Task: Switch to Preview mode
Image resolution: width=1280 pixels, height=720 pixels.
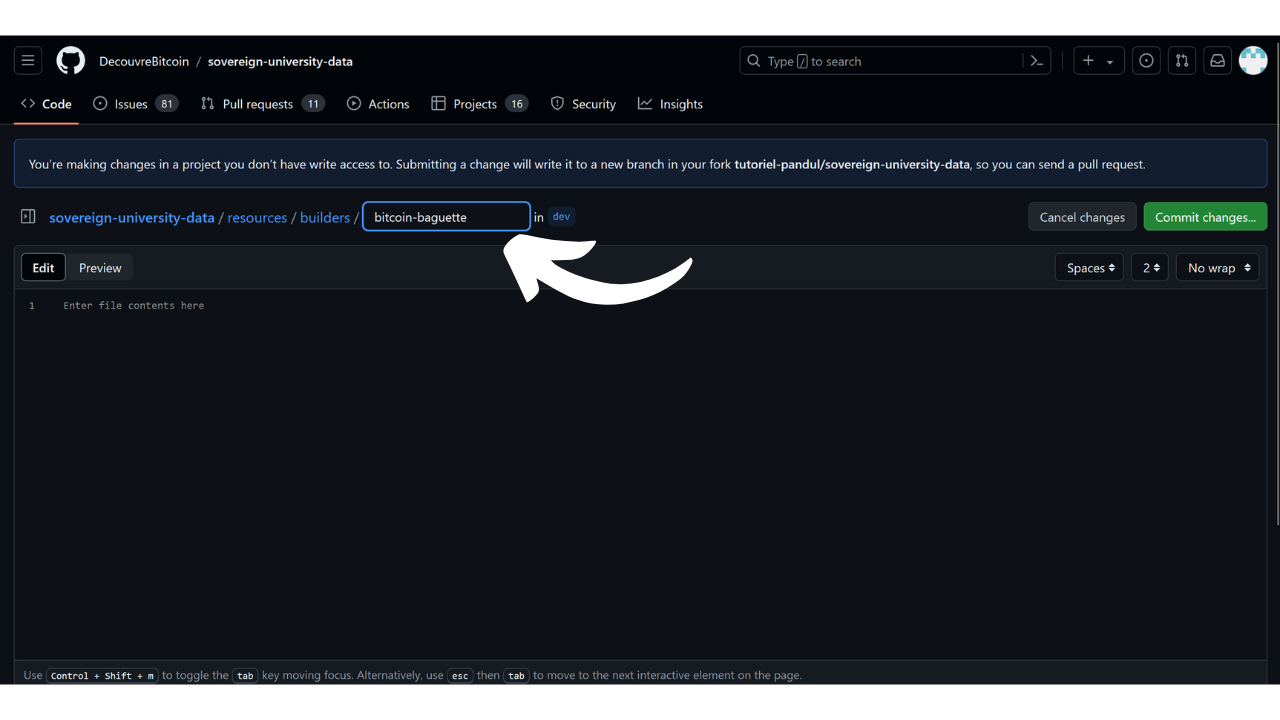Action: (100, 268)
